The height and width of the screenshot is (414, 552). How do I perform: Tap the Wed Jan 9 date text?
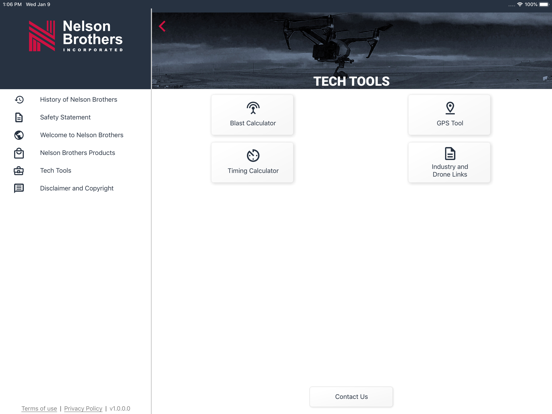[38, 4]
